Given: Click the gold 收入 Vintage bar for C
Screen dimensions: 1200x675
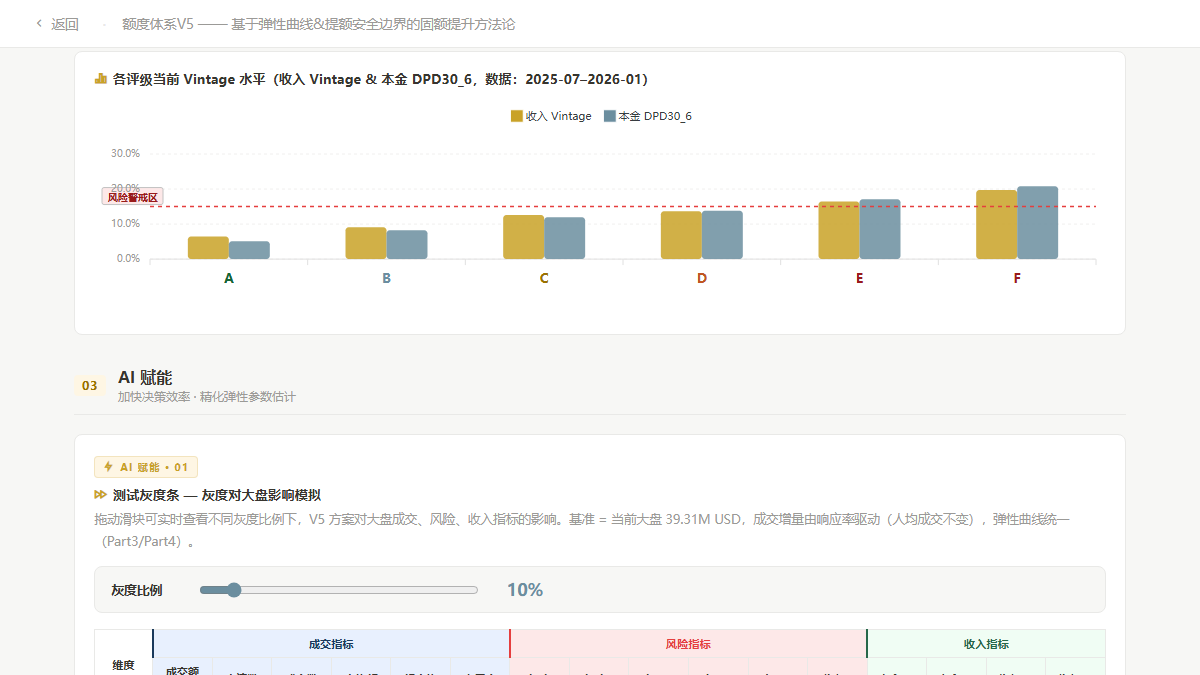Looking at the screenshot, I should click(x=524, y=237).
